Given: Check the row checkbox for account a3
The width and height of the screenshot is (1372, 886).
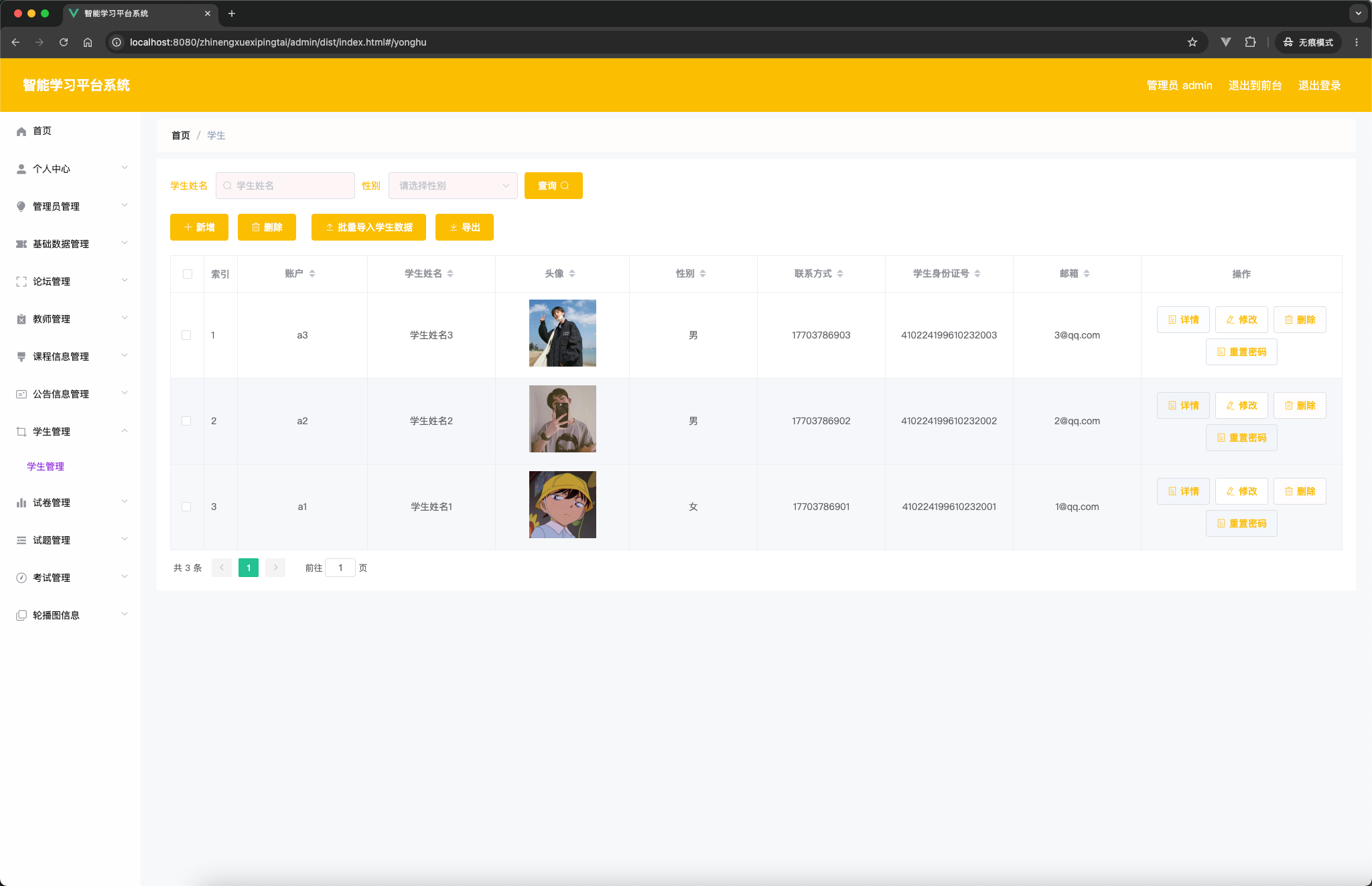Looking at the screenshot, I should click(x=186, y=335).
